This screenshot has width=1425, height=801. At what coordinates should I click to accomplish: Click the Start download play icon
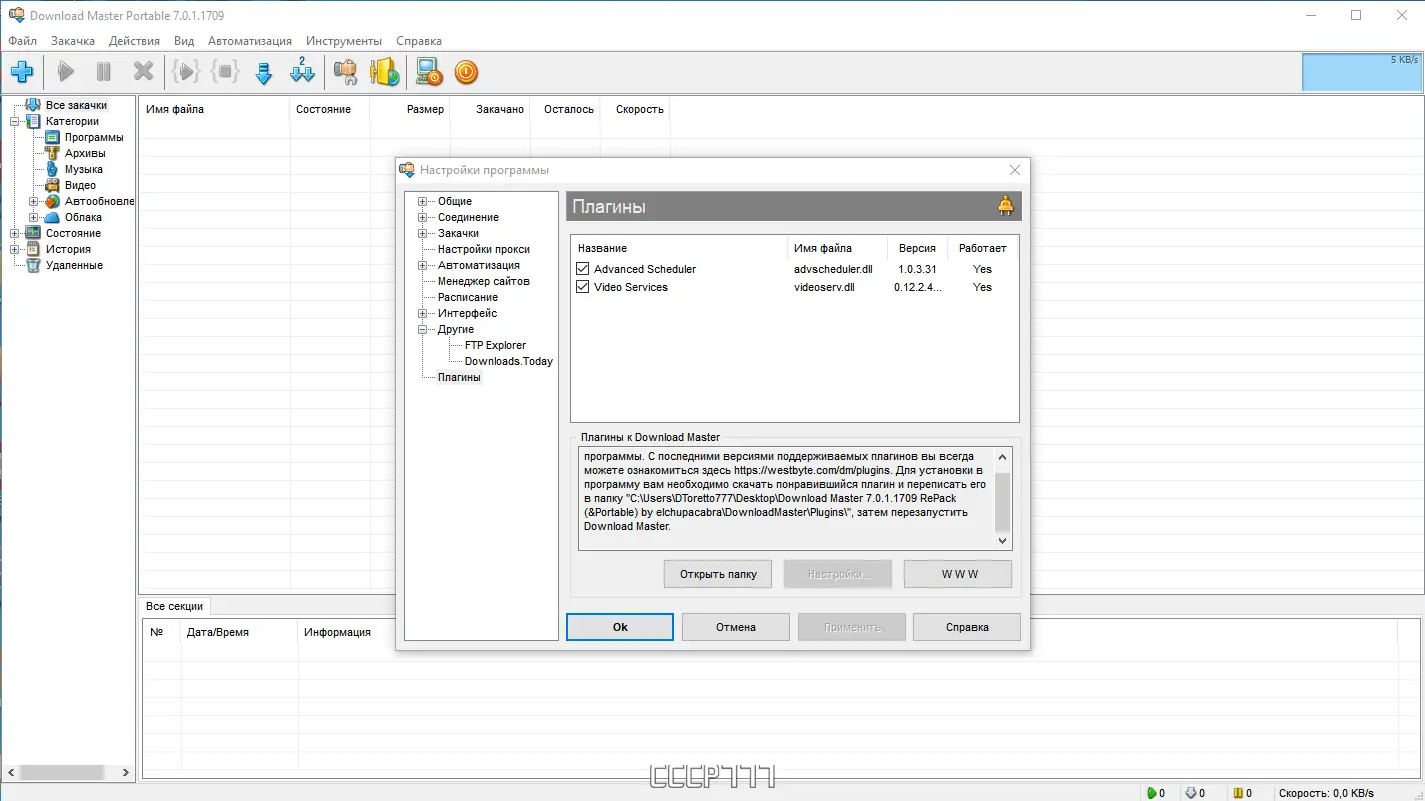(66, 71)
